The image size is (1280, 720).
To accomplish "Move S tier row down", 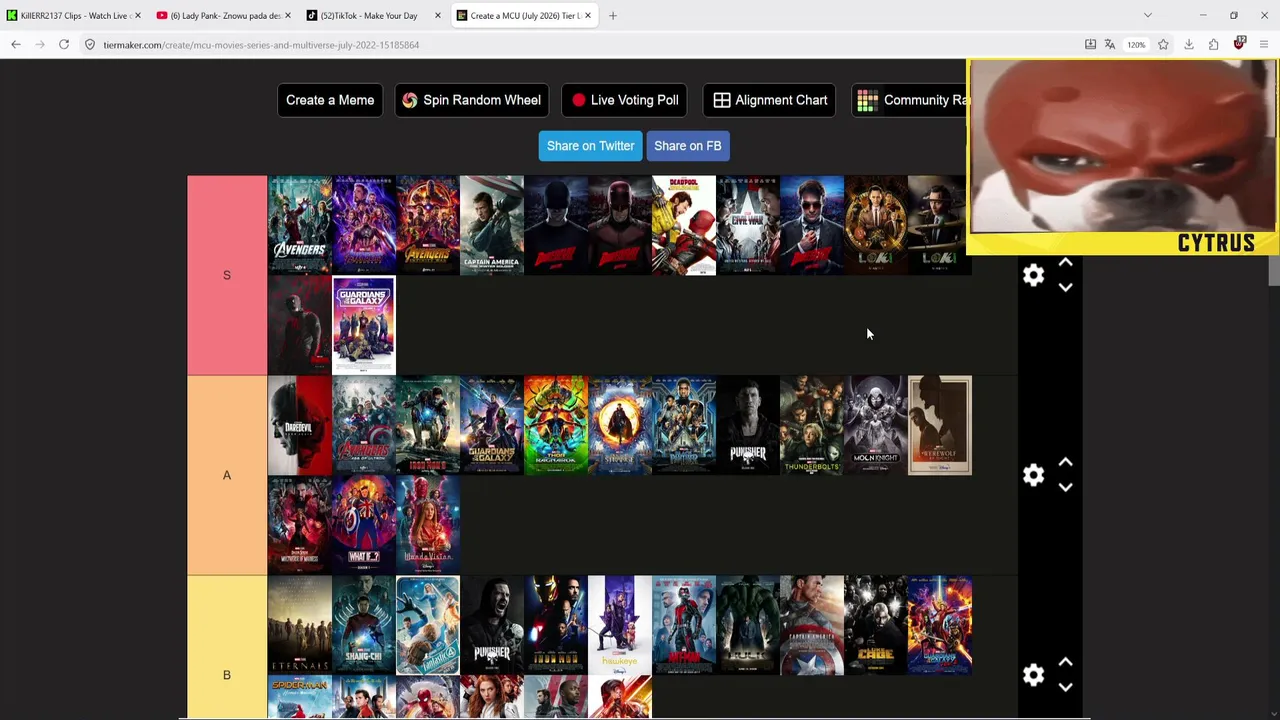I will coord(1065,287).
